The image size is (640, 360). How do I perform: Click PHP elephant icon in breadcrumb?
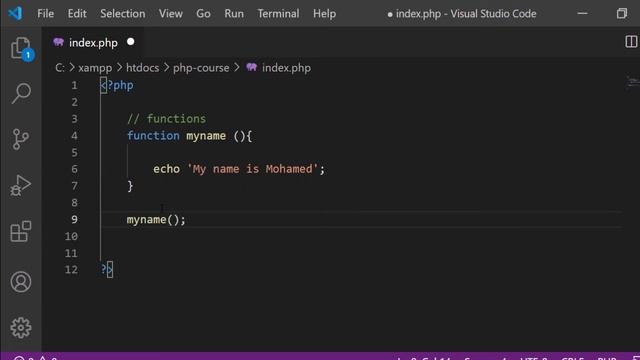pos(251,67)
